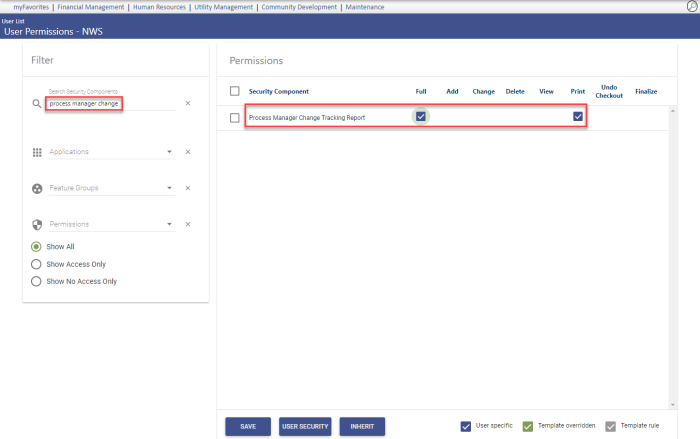Clear the Permissions filter
700x439 pixels.
tap(188, 224)
